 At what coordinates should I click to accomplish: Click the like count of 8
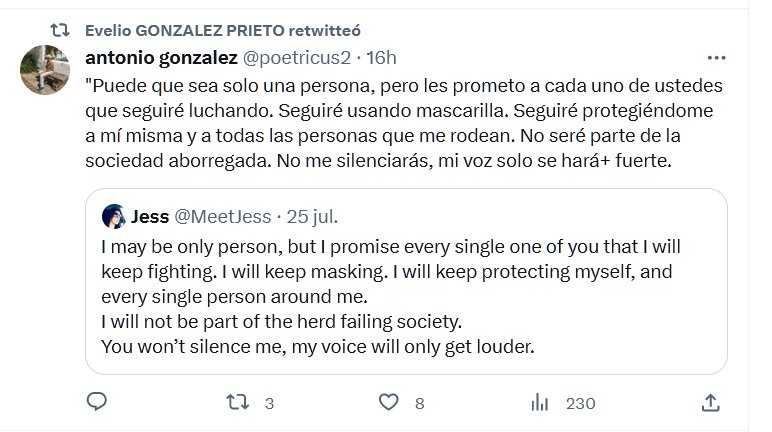(420, 403)
